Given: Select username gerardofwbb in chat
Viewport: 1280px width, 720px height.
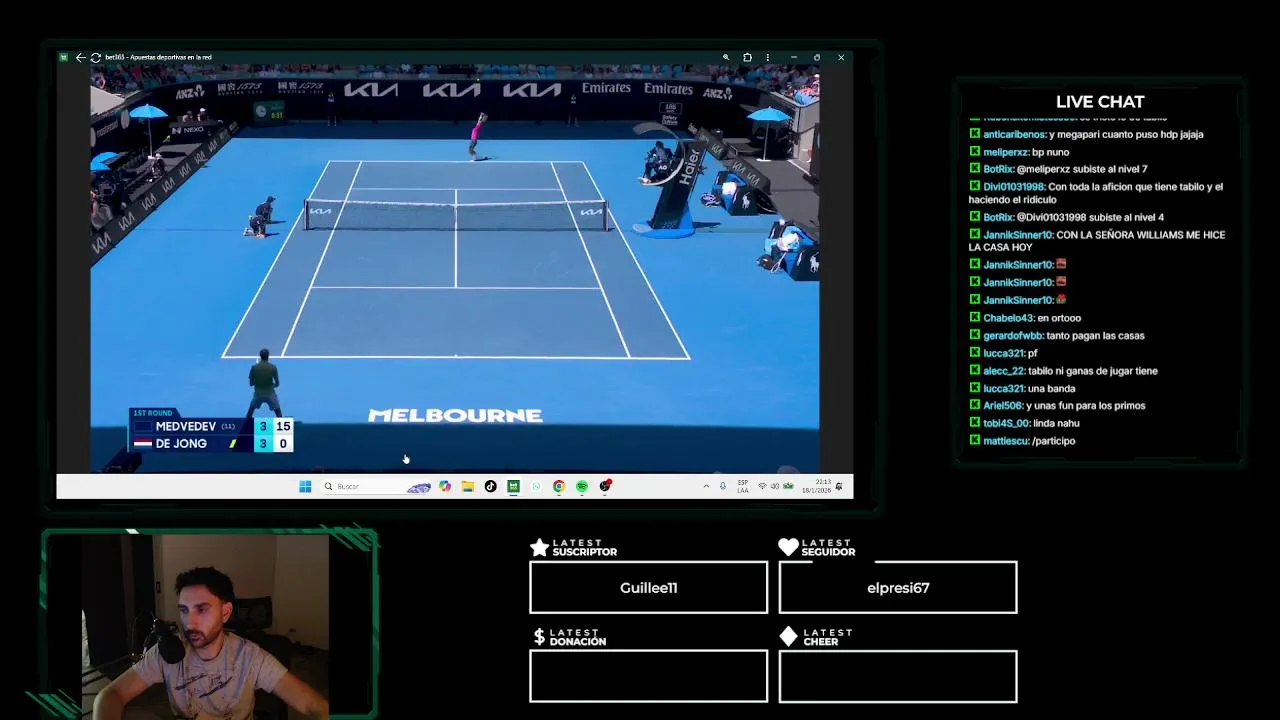Looking at the screenshot, I should pyautogui.click(x=1013, y=336).
